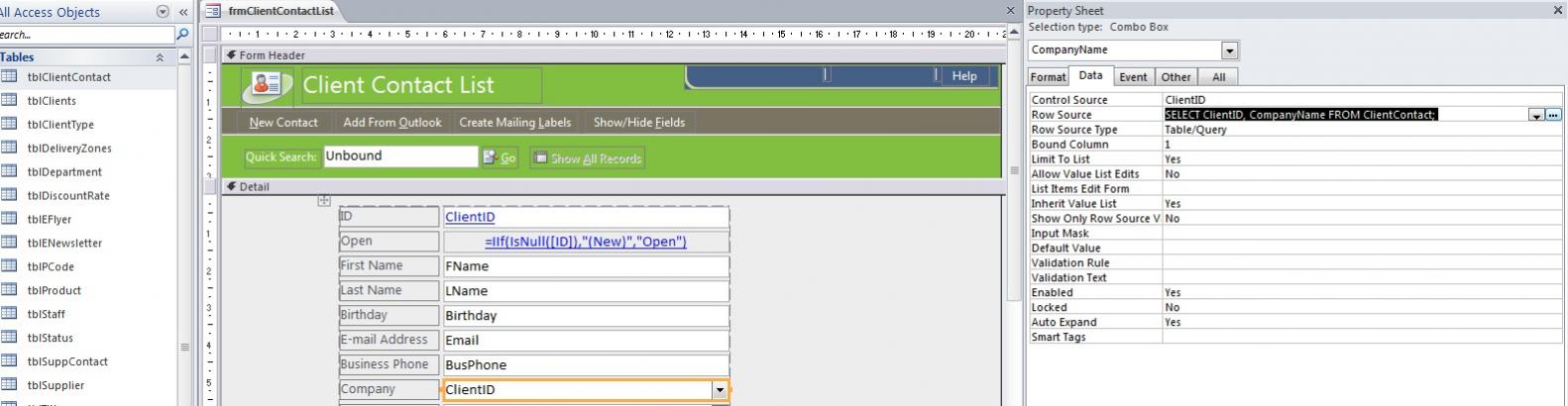1568x406 pixels.
Task: Click the IIf IsNull expression link control
Action: [x=586, y=242]
